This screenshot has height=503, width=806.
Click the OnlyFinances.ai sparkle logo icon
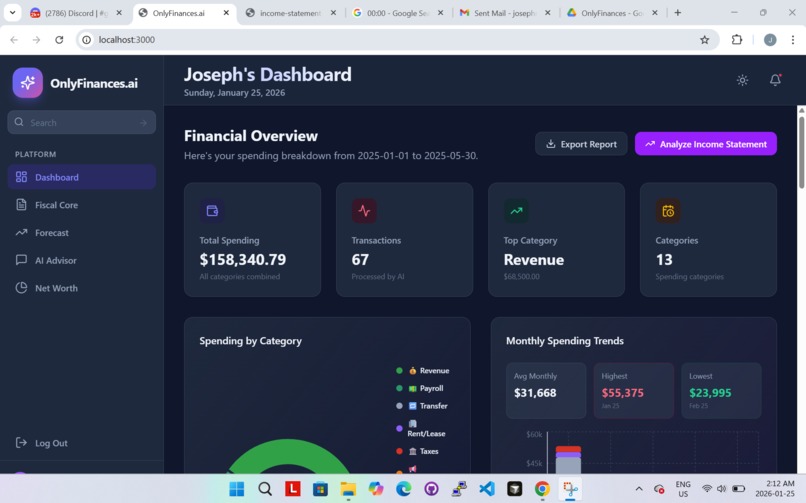click(x=28, y=83)
